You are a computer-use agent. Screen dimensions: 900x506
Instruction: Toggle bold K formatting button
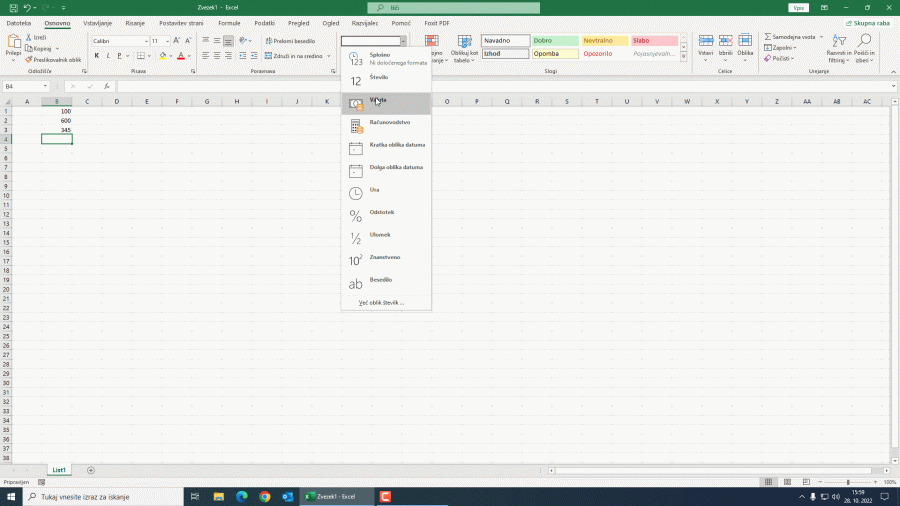coord(97,56)
